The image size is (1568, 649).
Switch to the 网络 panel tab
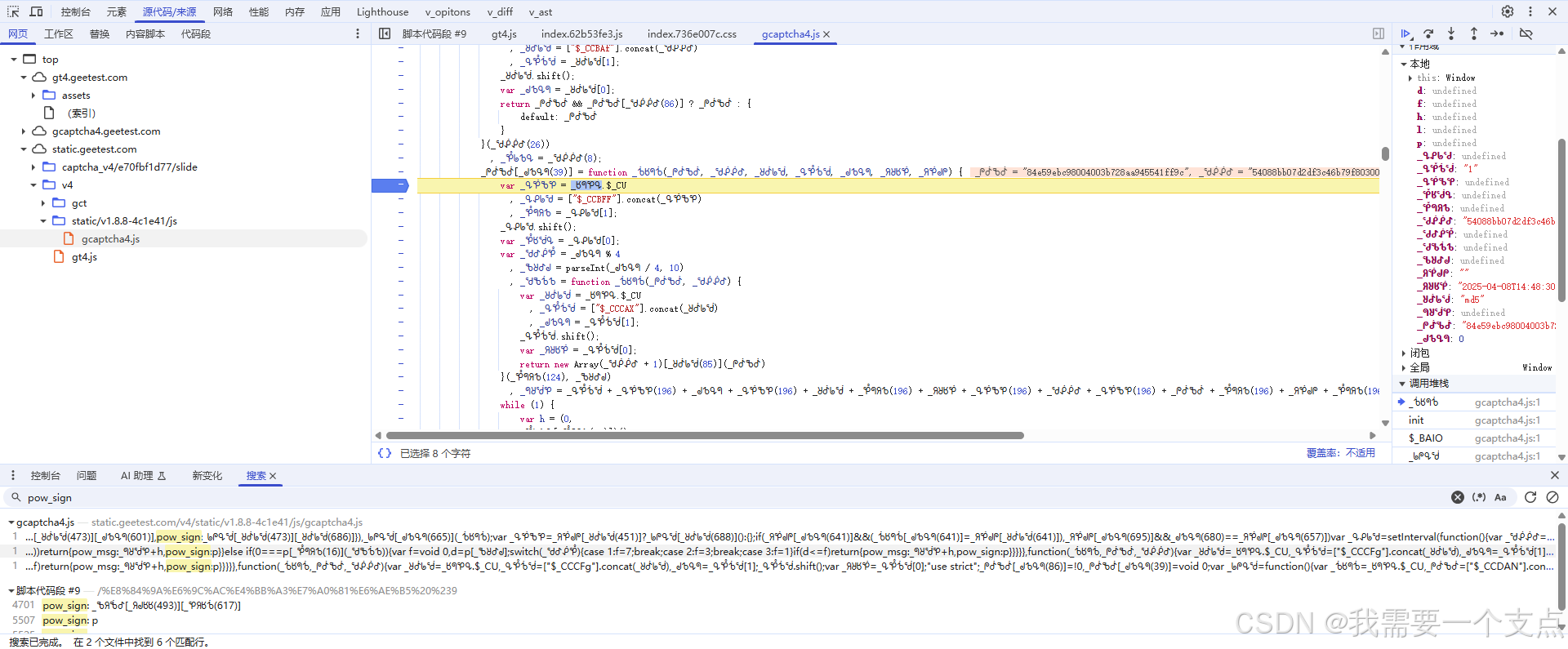(223, 11)
